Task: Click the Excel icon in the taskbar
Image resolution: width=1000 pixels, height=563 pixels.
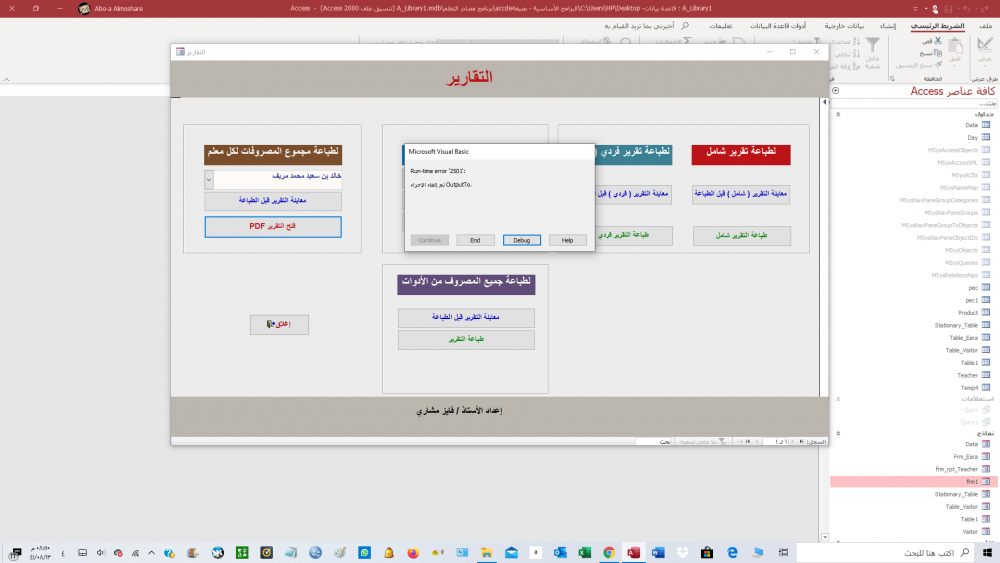Action: 585,552
